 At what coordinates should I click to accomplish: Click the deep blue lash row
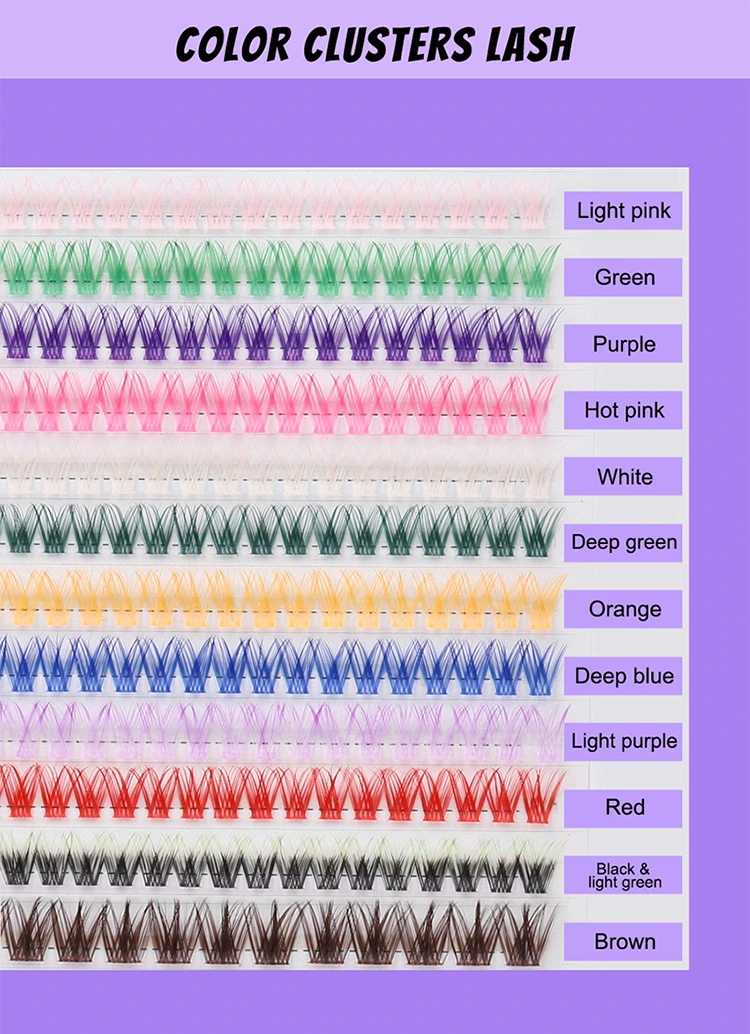280,664
